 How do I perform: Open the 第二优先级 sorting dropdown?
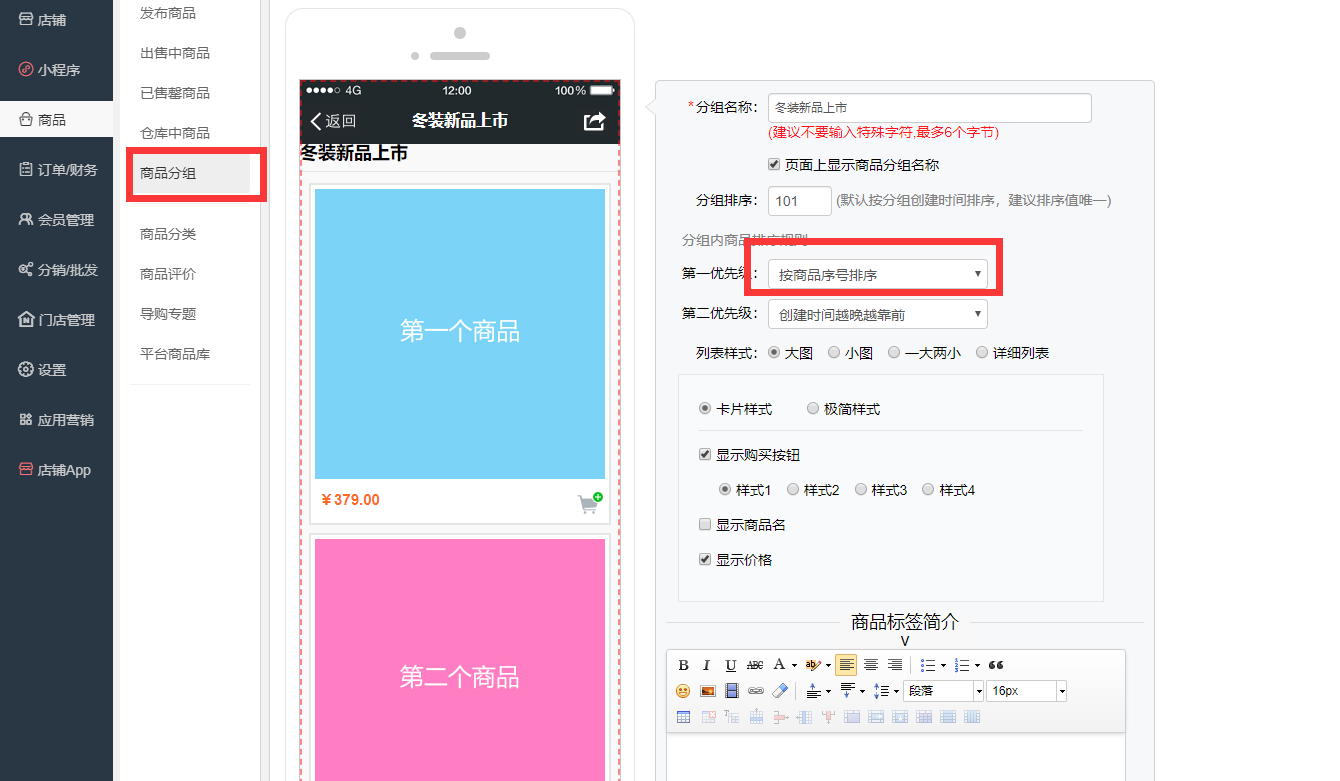pyautogui.click(x=878, y=314)
